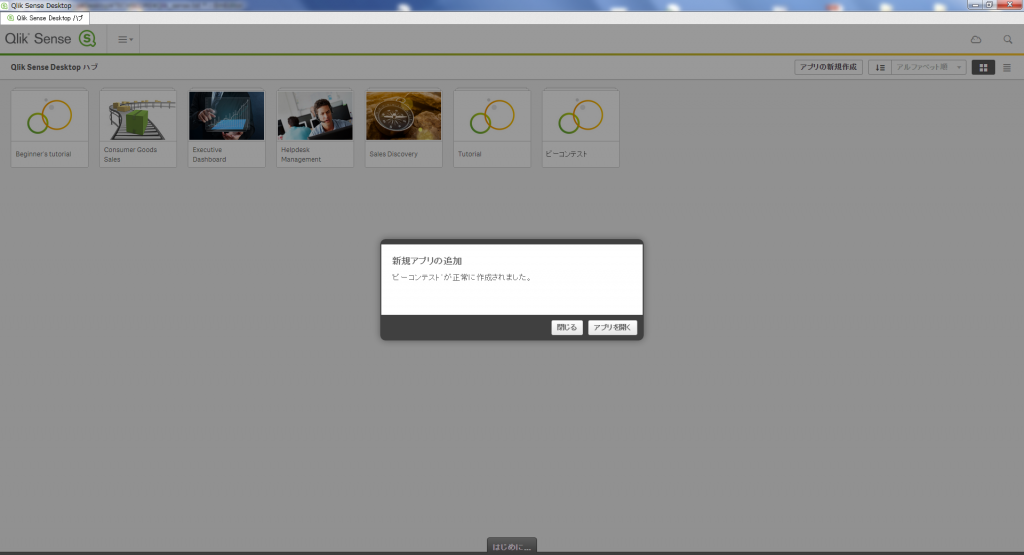Expand the アルファベット順 sort dropdown
This screenshot has height=555, width=1024.
click(929, 67)
